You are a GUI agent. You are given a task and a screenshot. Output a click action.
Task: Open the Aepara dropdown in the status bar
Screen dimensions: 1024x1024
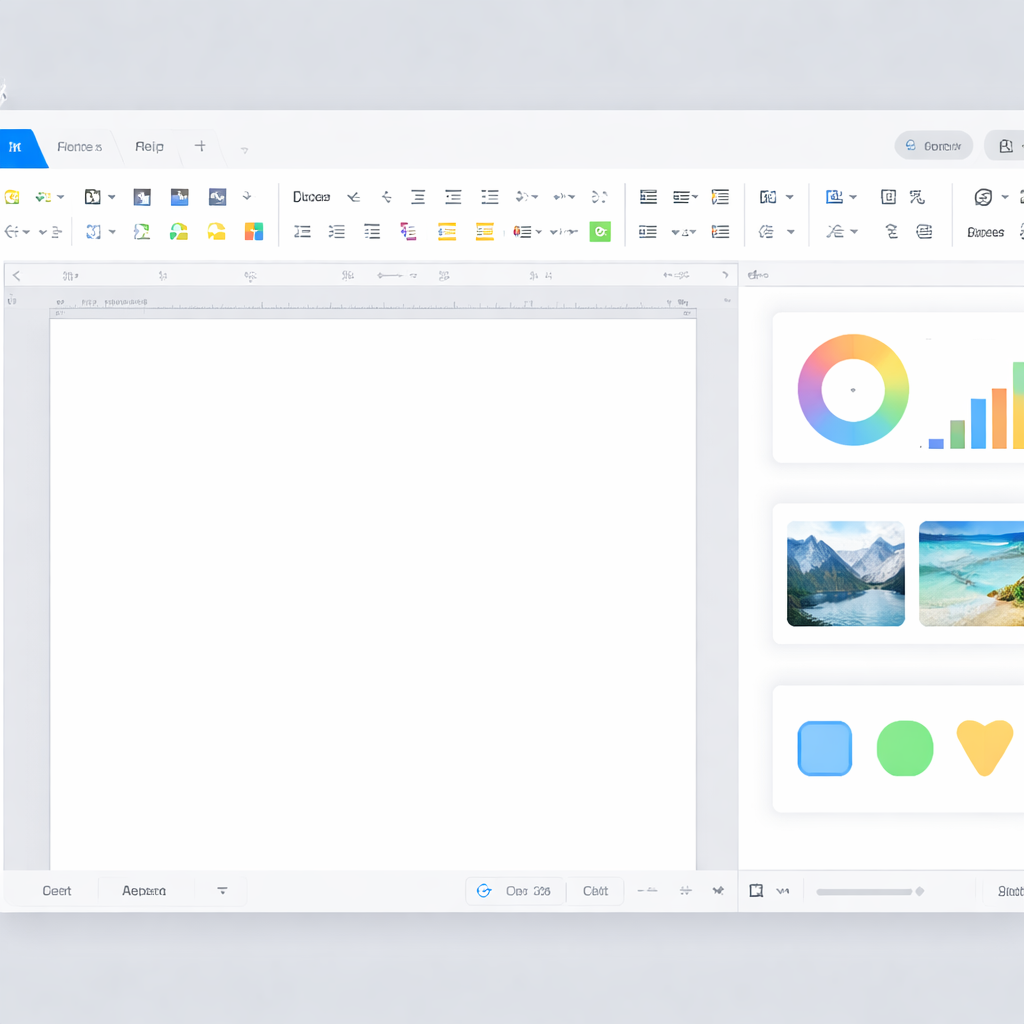pyautogui.click(x=222, y=891)
